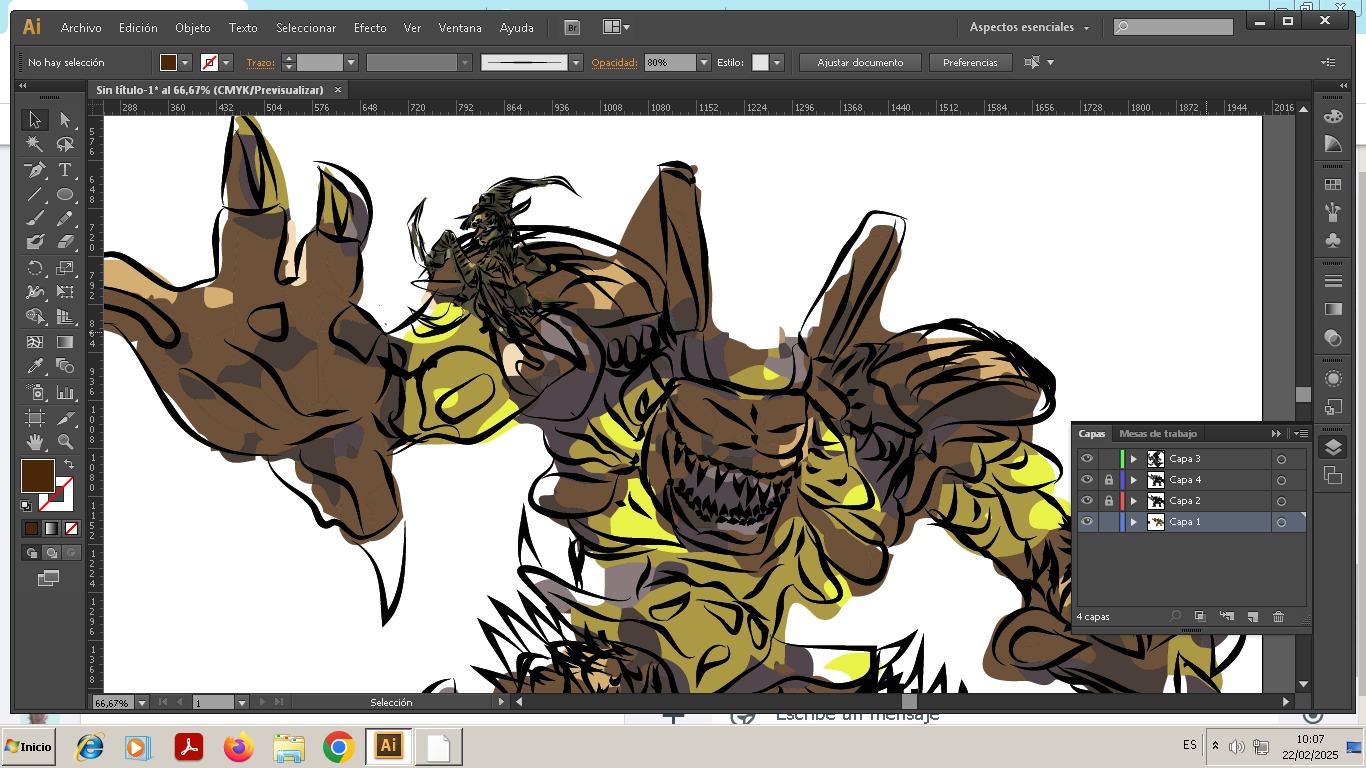Expand Capa 3 layer contents
Viewport: 1366px width, 768px height.
point(1133,459)
